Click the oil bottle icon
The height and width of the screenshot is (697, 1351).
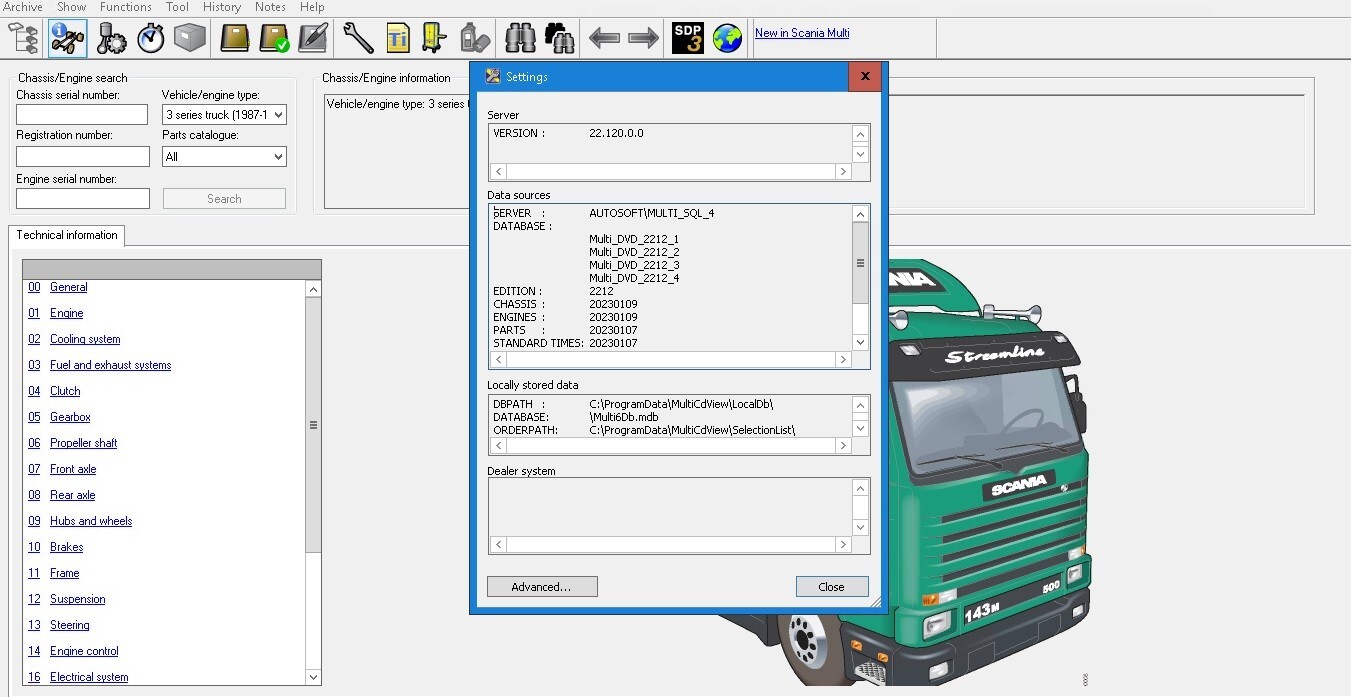coord(474,38)
